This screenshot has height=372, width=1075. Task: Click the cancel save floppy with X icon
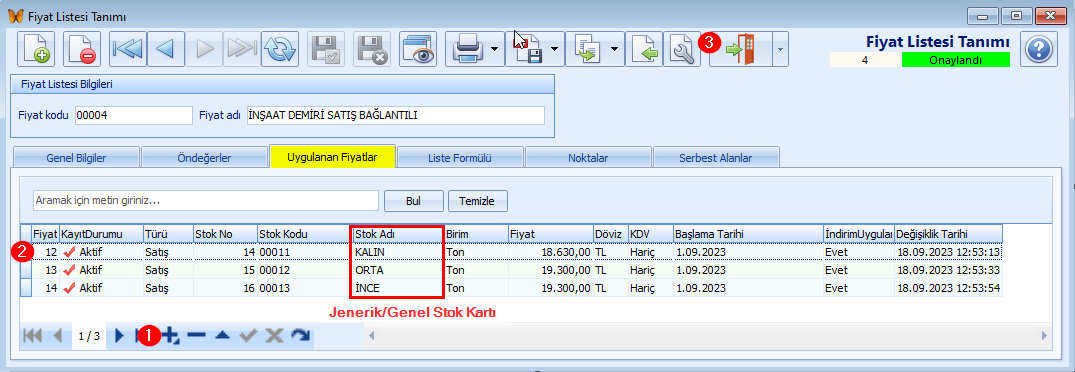pyautogui.click(x=372, y=49)
